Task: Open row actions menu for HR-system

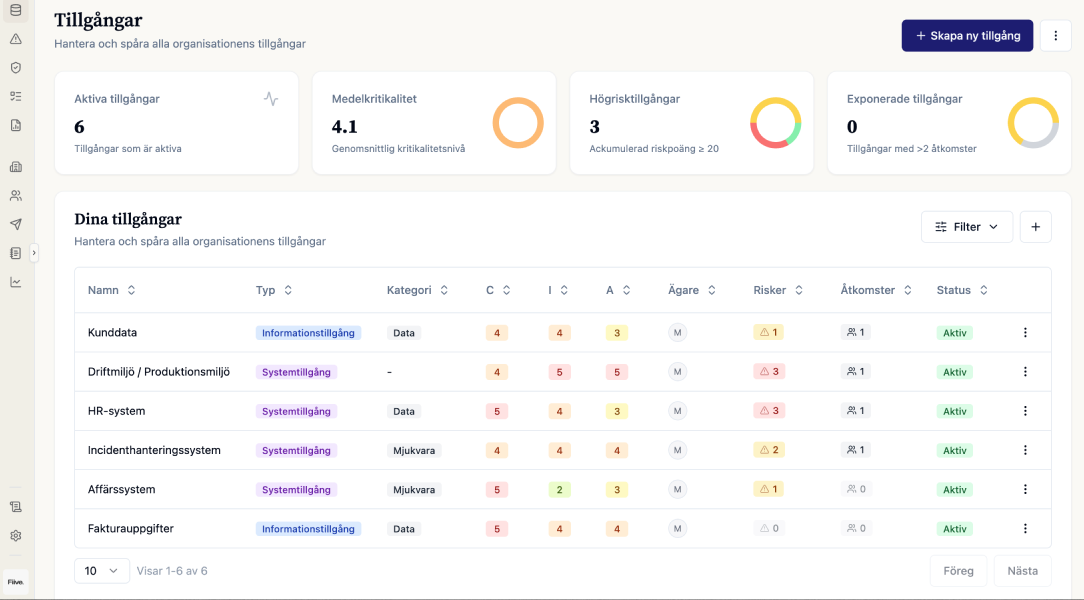Action: (x=1025, y=411)
